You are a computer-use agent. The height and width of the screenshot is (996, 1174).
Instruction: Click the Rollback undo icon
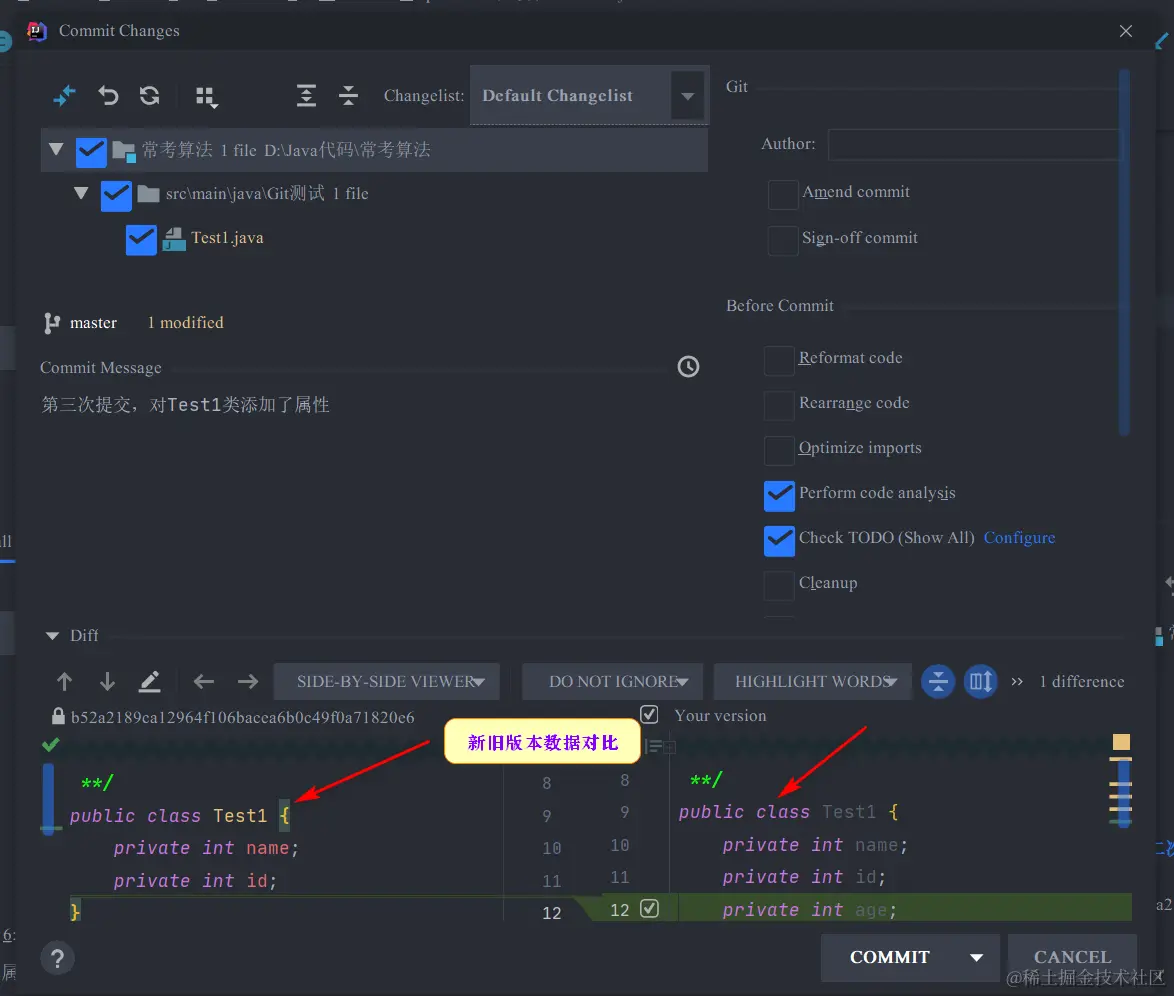point(109,96)
